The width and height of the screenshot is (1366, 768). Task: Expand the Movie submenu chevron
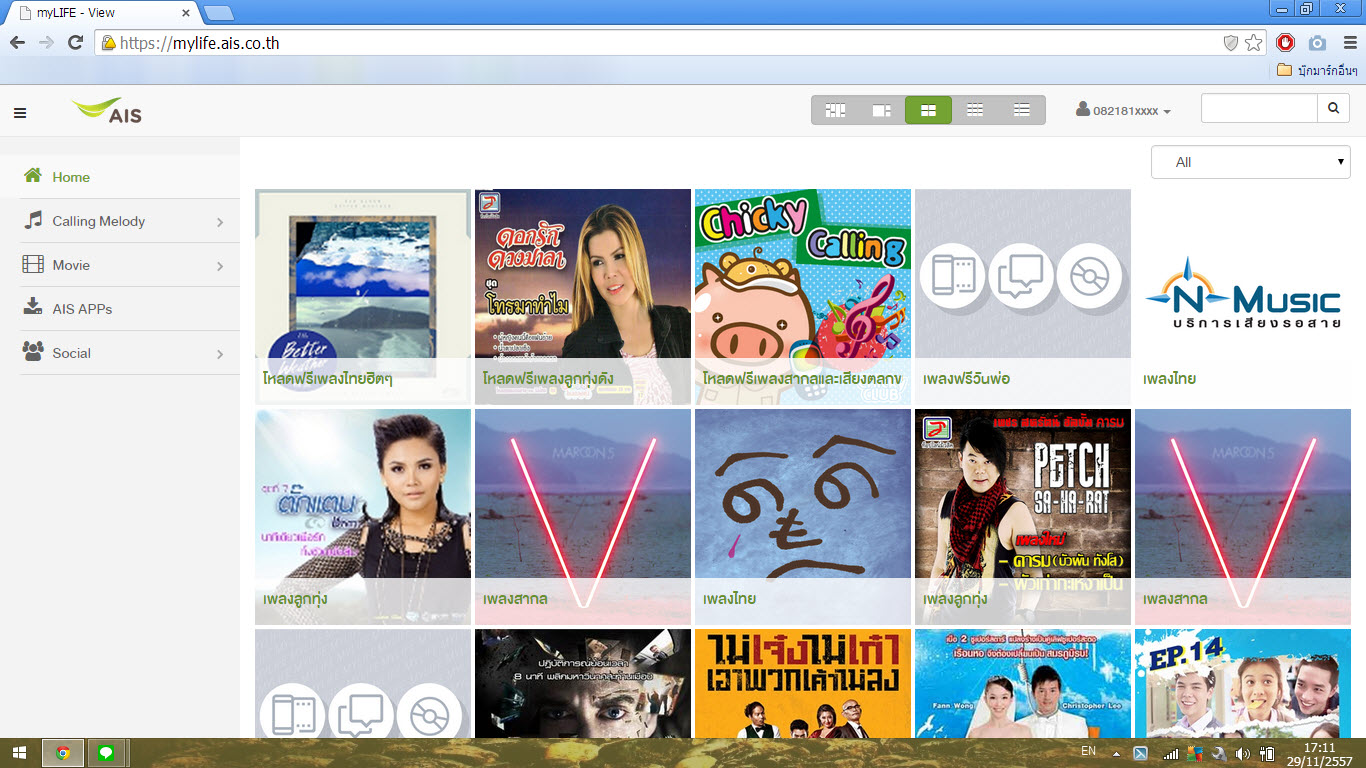tap(220, 266)
